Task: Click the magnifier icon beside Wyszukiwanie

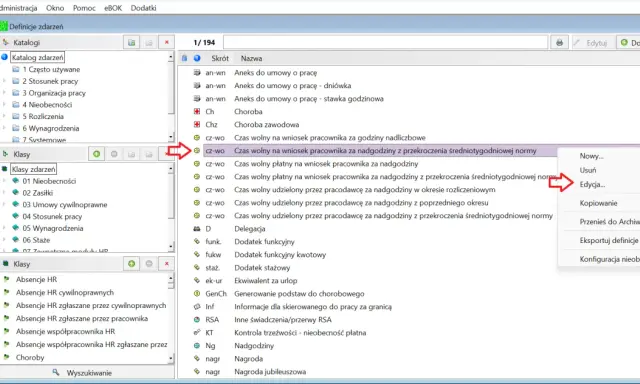Action: [56, 372]
